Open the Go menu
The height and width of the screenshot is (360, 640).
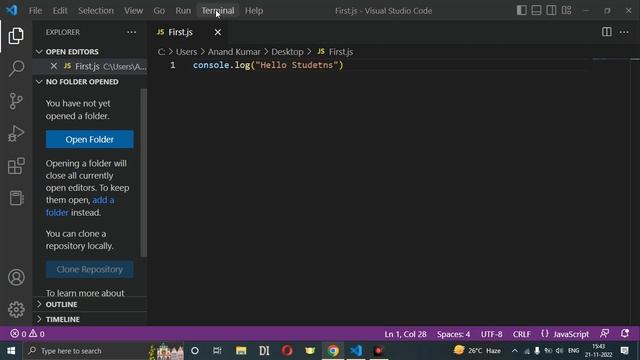(x=159, y=11)
